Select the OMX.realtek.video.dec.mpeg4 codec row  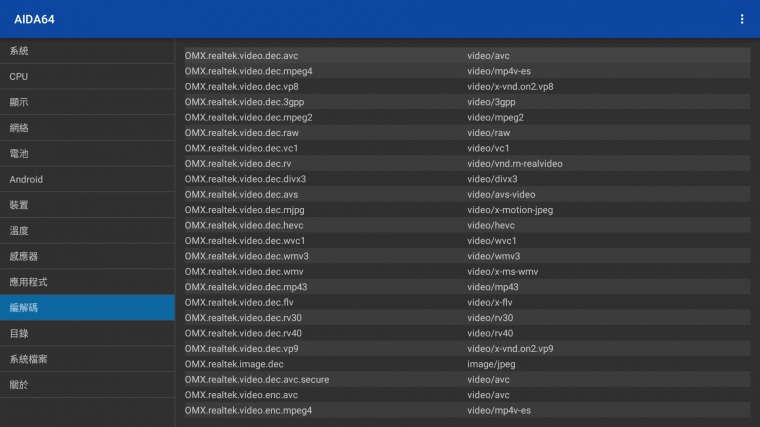tap(467, 71)
